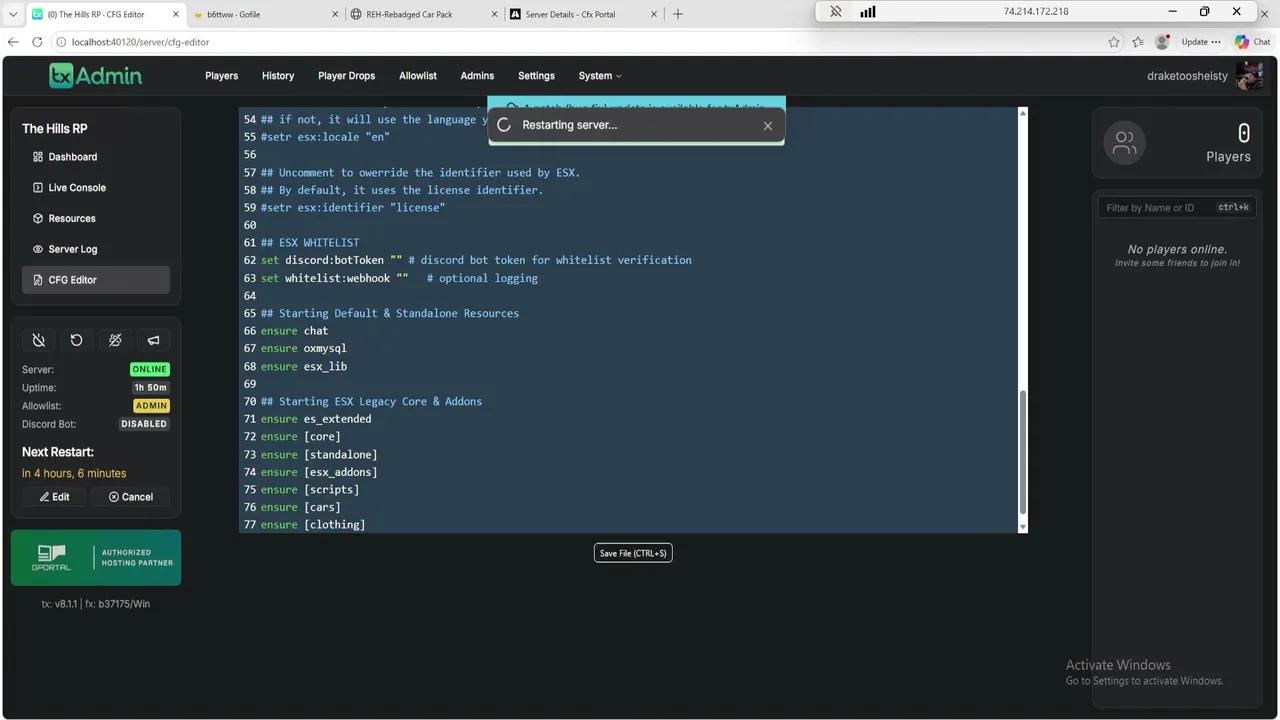Open the Allowlist menu
The image size is (1280, 720).
tap(418, 76)
